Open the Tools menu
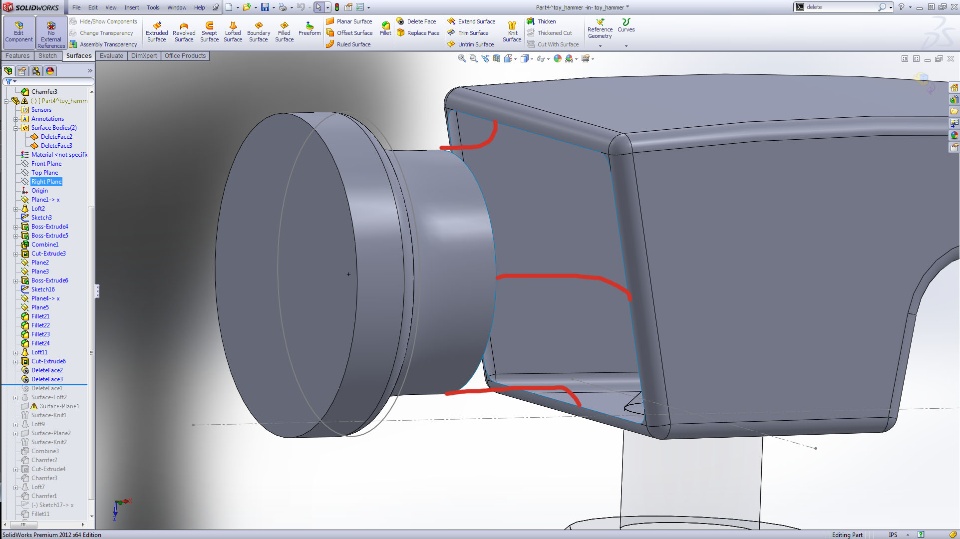 pyautogui.click(x=153, y=7)
